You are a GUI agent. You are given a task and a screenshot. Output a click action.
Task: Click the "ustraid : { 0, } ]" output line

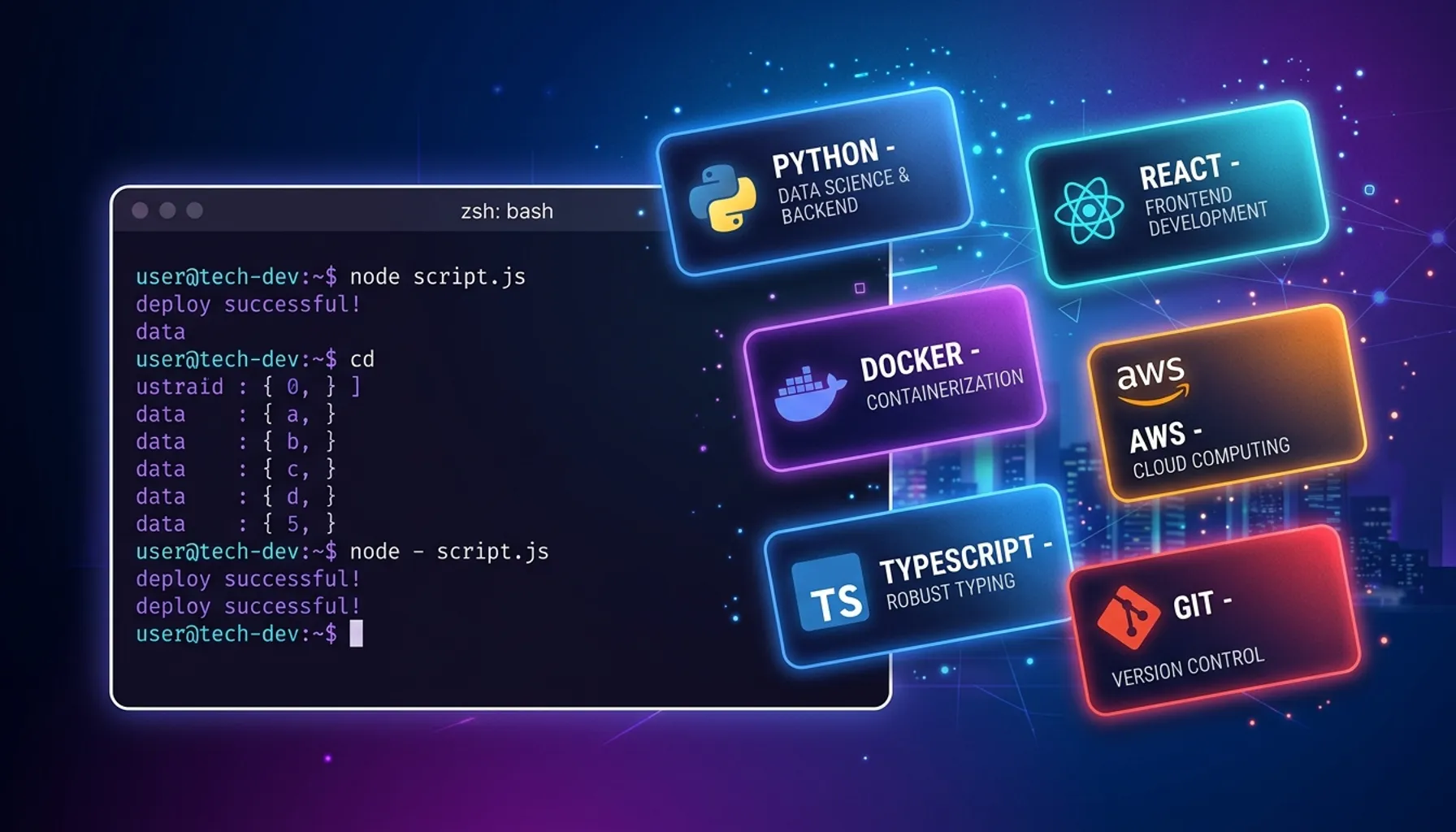pyautogui.click(x=248, y=387)
